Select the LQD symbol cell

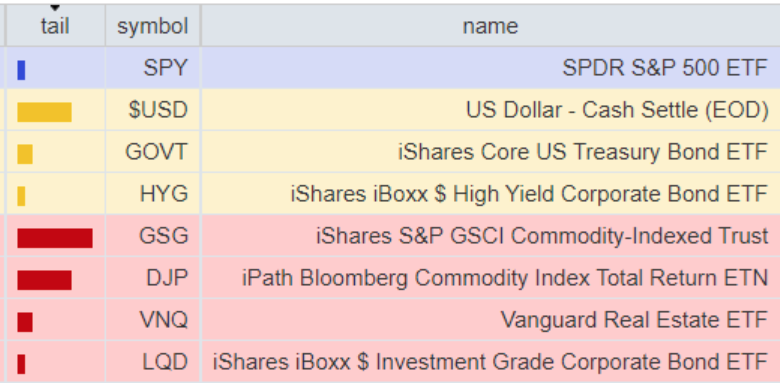(153, 362)
